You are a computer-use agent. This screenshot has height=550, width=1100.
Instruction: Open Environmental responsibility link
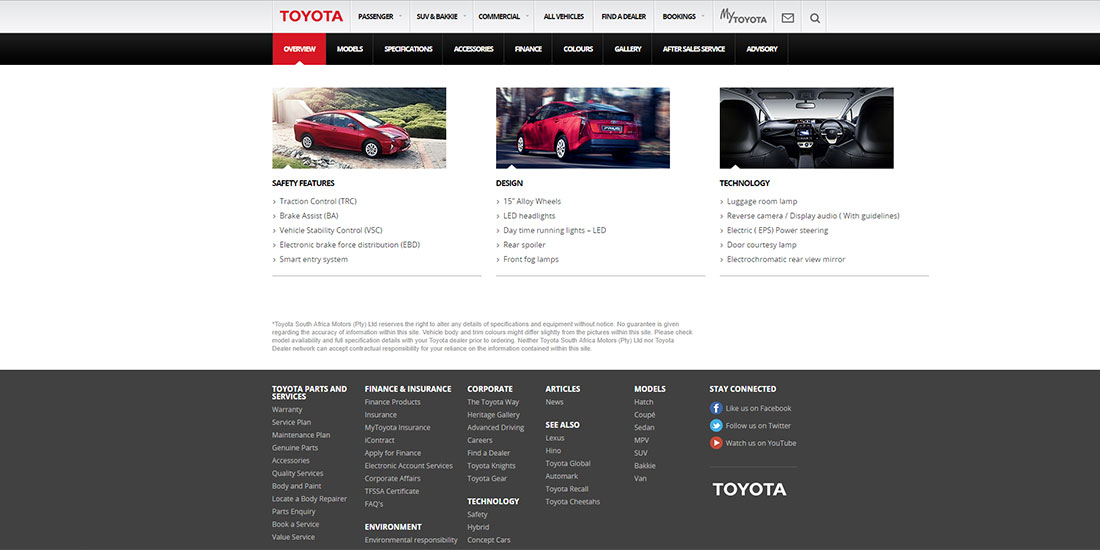point(411,540)
